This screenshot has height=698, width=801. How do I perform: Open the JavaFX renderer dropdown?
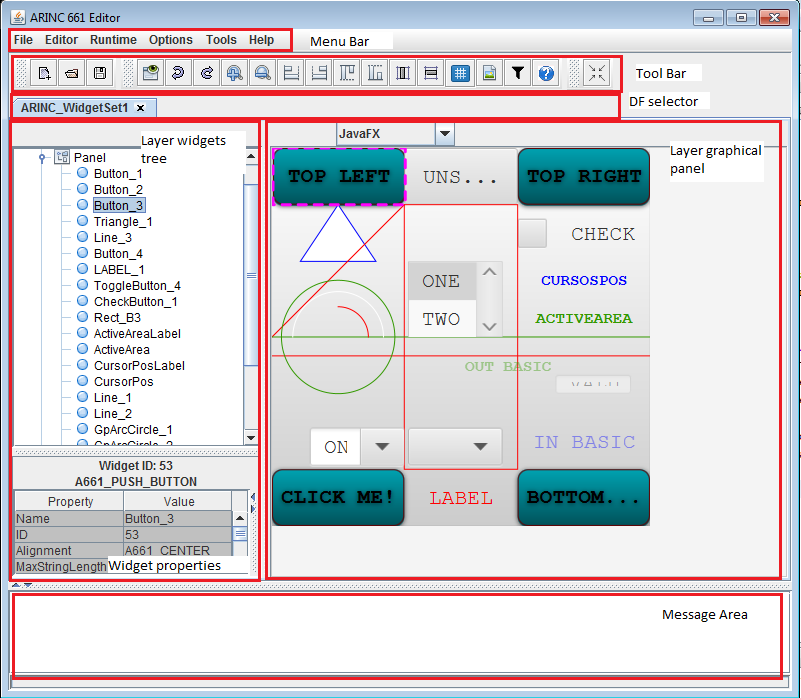444,133
